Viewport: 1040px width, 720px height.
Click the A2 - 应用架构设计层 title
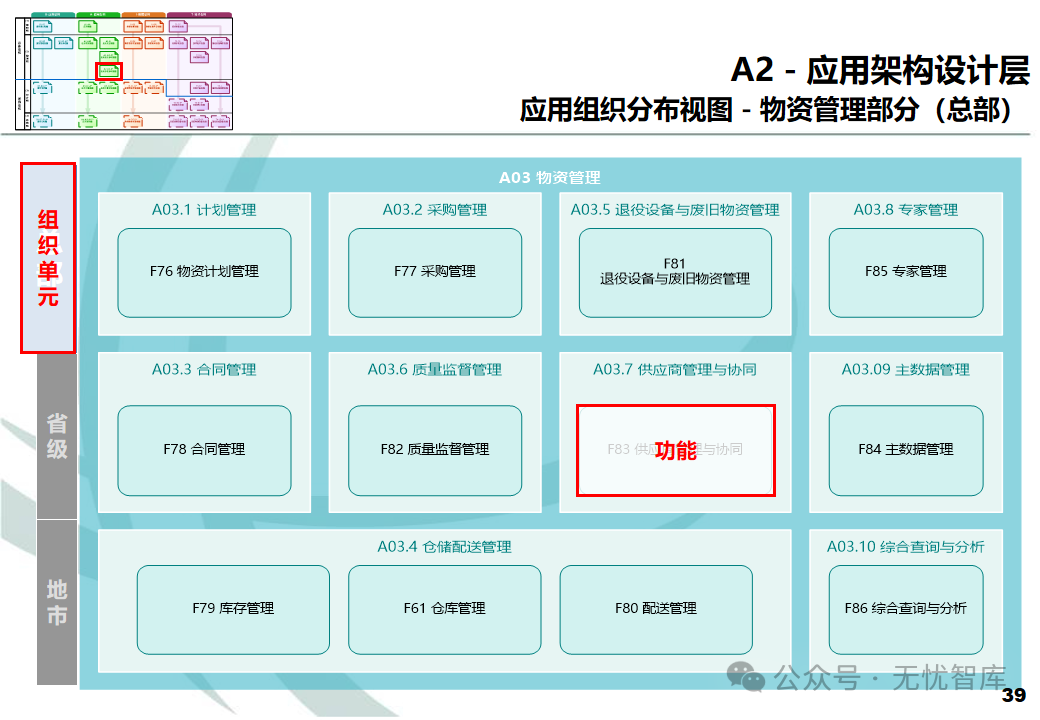point(881,70)
